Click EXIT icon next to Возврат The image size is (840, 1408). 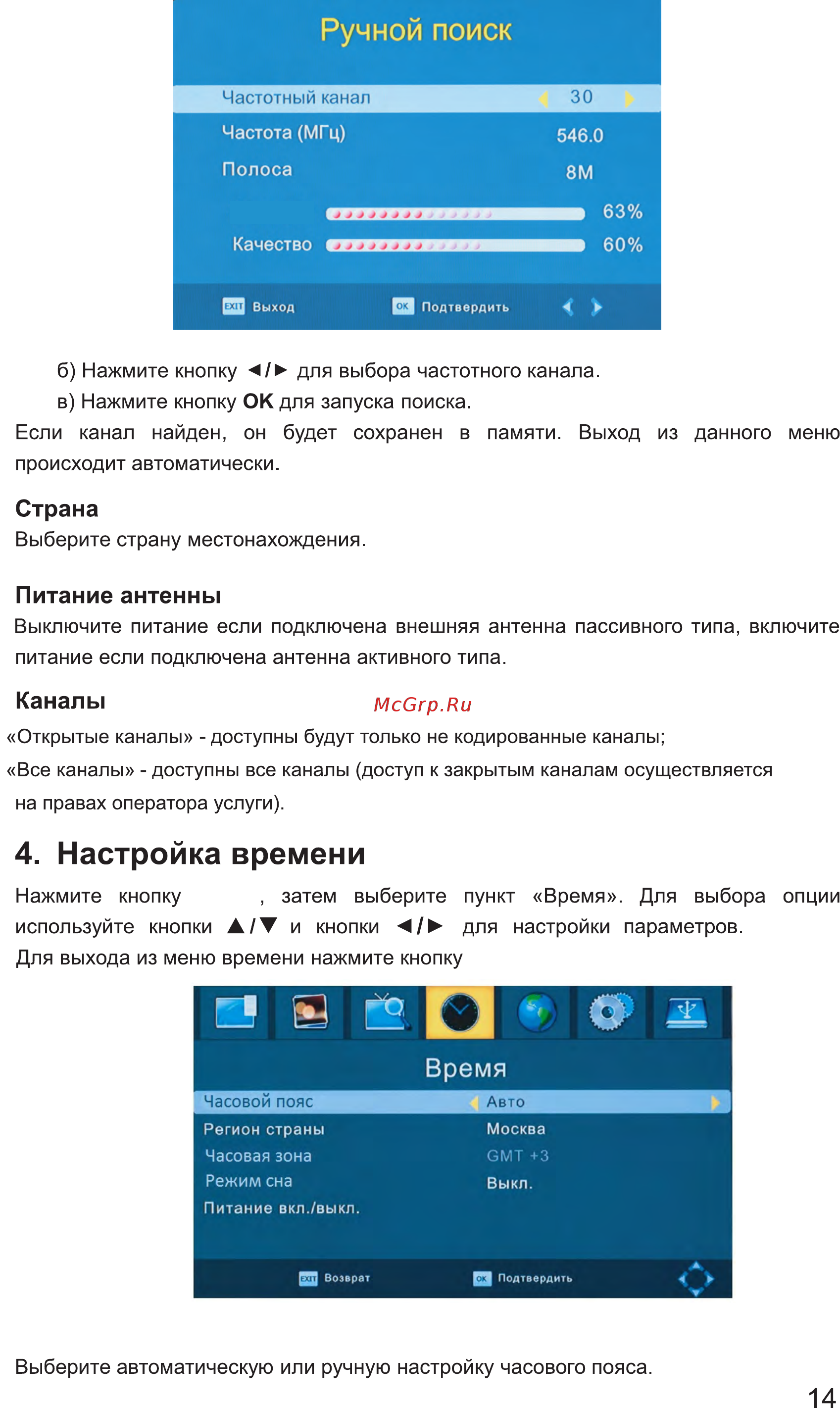pos(308,1278)
